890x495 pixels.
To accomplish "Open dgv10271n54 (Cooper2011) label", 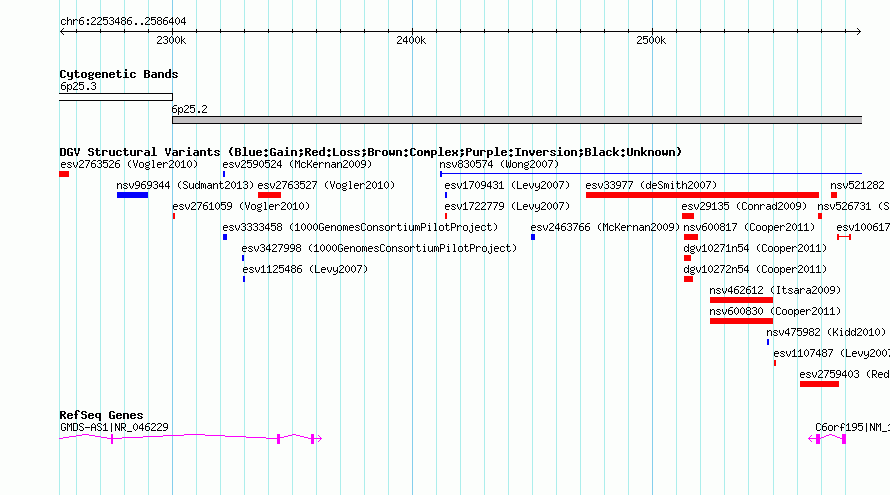I will tap(755, 249).
